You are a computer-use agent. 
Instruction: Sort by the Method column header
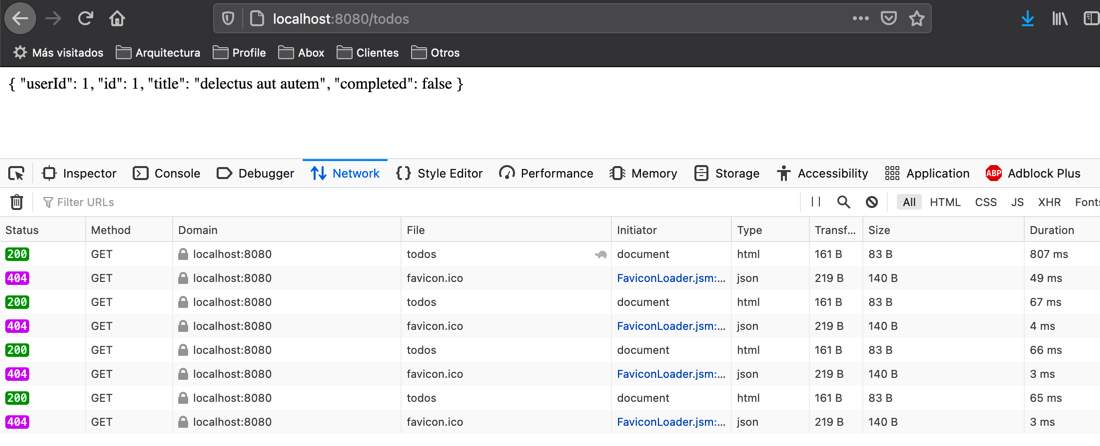129,230
